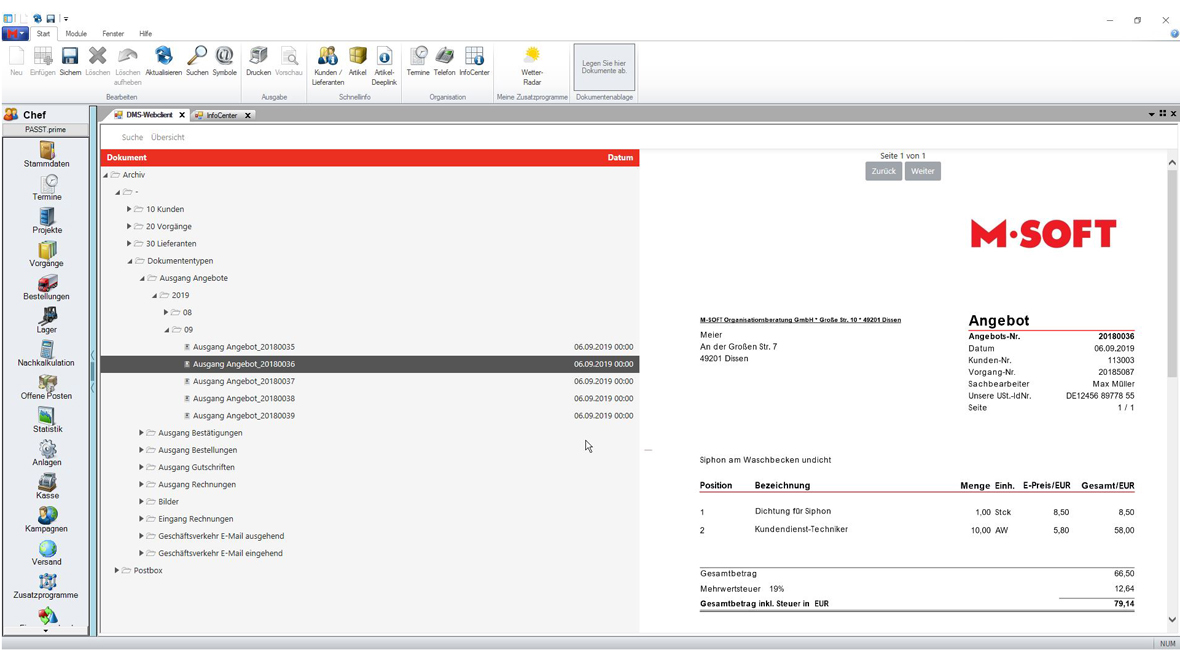The image size is (1180, 650).
Task: Expand the Postbox tree node
Action: click(117, 570)
